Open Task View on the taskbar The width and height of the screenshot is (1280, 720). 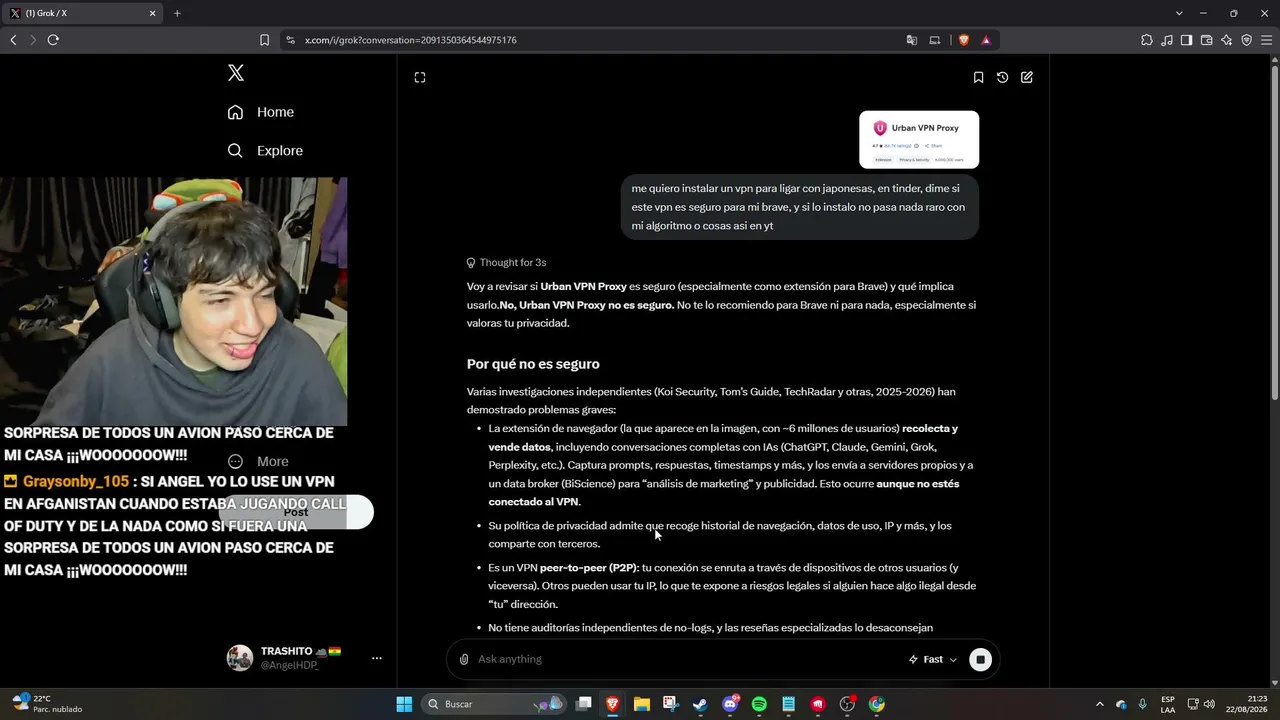click(584, 704)
